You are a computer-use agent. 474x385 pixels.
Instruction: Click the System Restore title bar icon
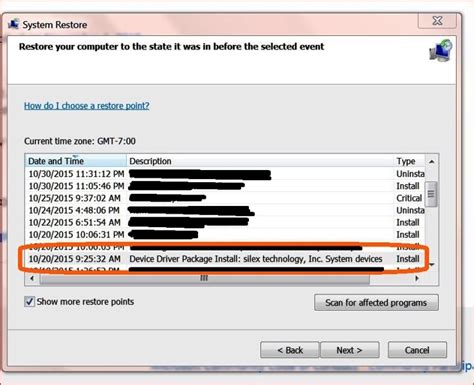pyautogui.click(x=13, y=24)
